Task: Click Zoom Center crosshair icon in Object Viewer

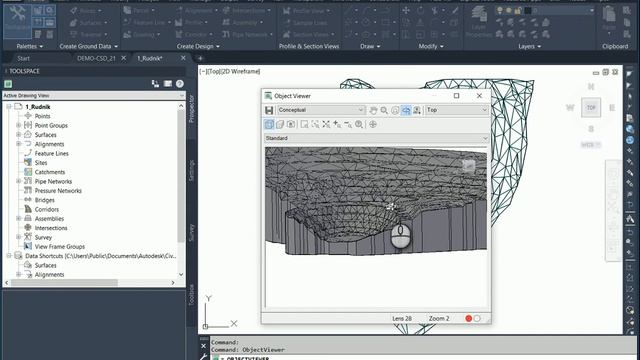Action: [x=373, y=124]
